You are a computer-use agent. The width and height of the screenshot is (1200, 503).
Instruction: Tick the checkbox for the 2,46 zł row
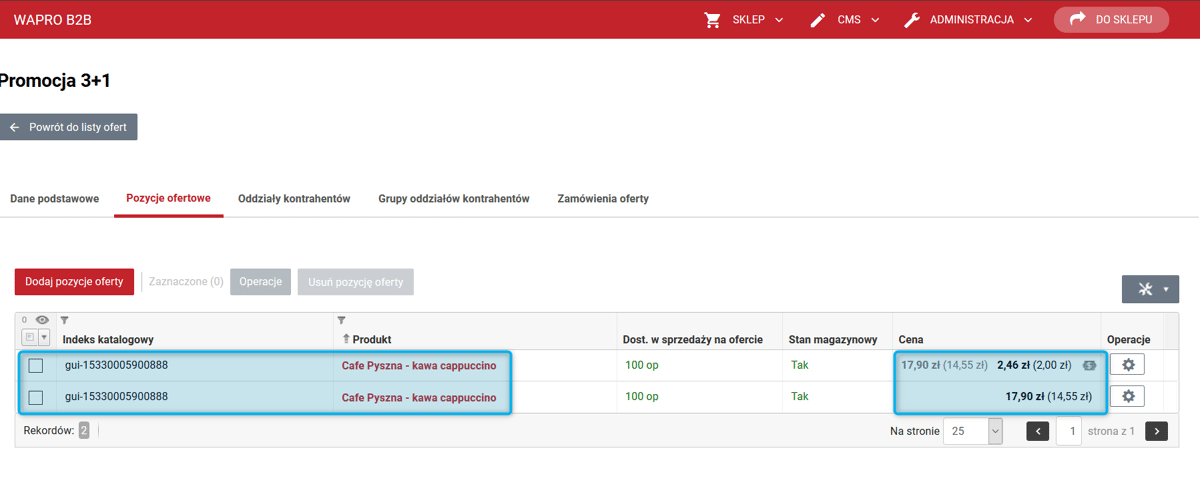tap(36, 366)
